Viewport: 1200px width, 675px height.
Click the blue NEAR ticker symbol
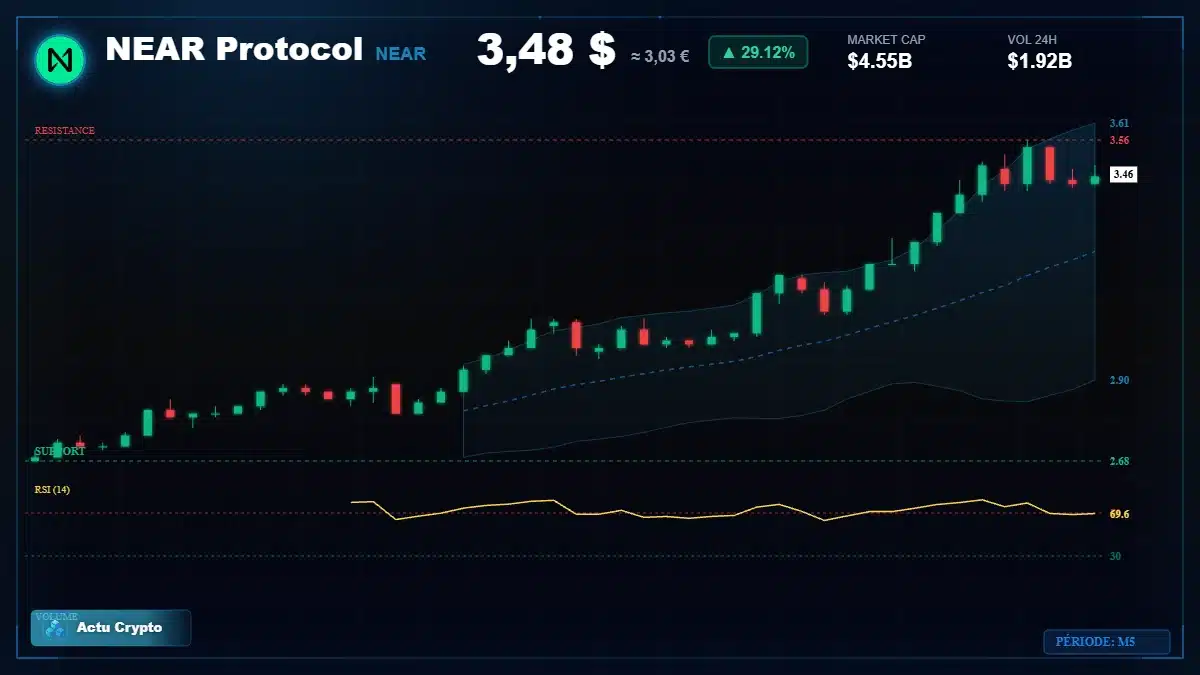pyautogui.click(x=400, y=54)
